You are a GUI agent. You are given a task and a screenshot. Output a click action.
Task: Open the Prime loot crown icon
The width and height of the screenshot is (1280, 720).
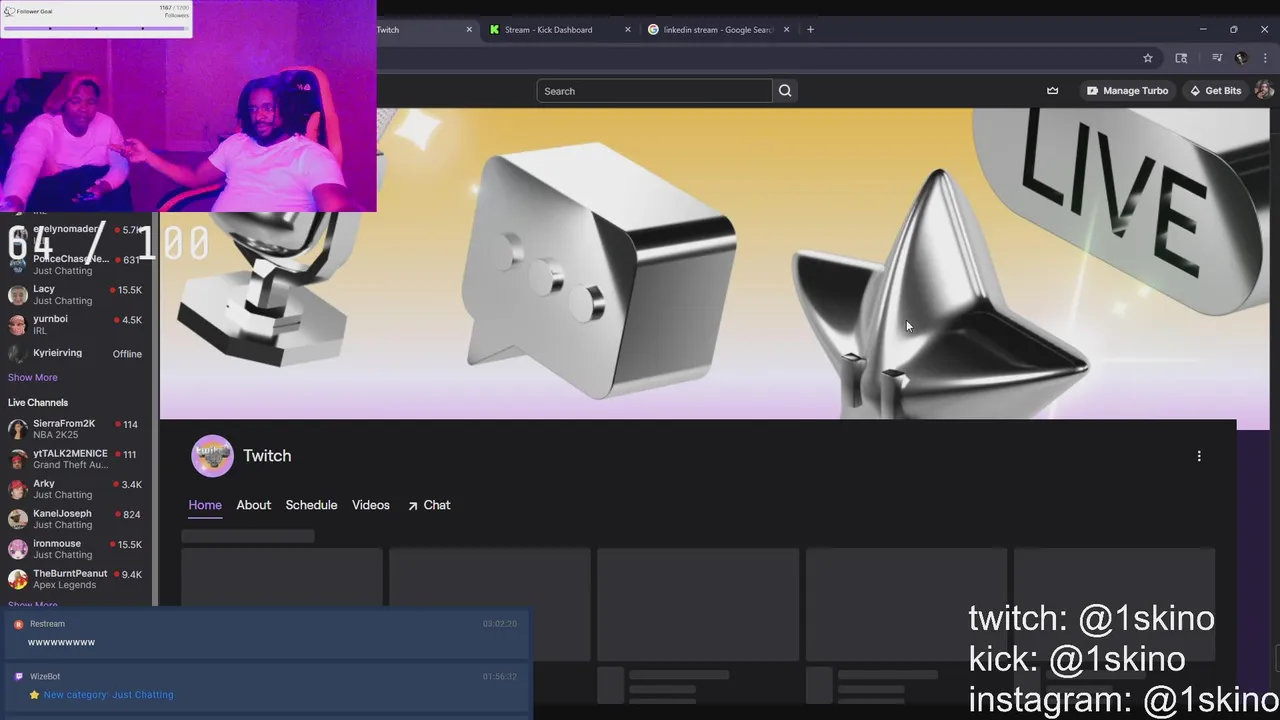coord(1052,91)
